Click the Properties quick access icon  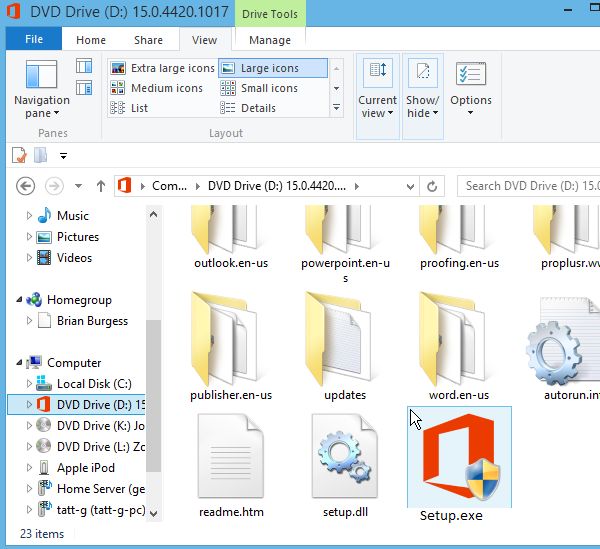[19, 156]
